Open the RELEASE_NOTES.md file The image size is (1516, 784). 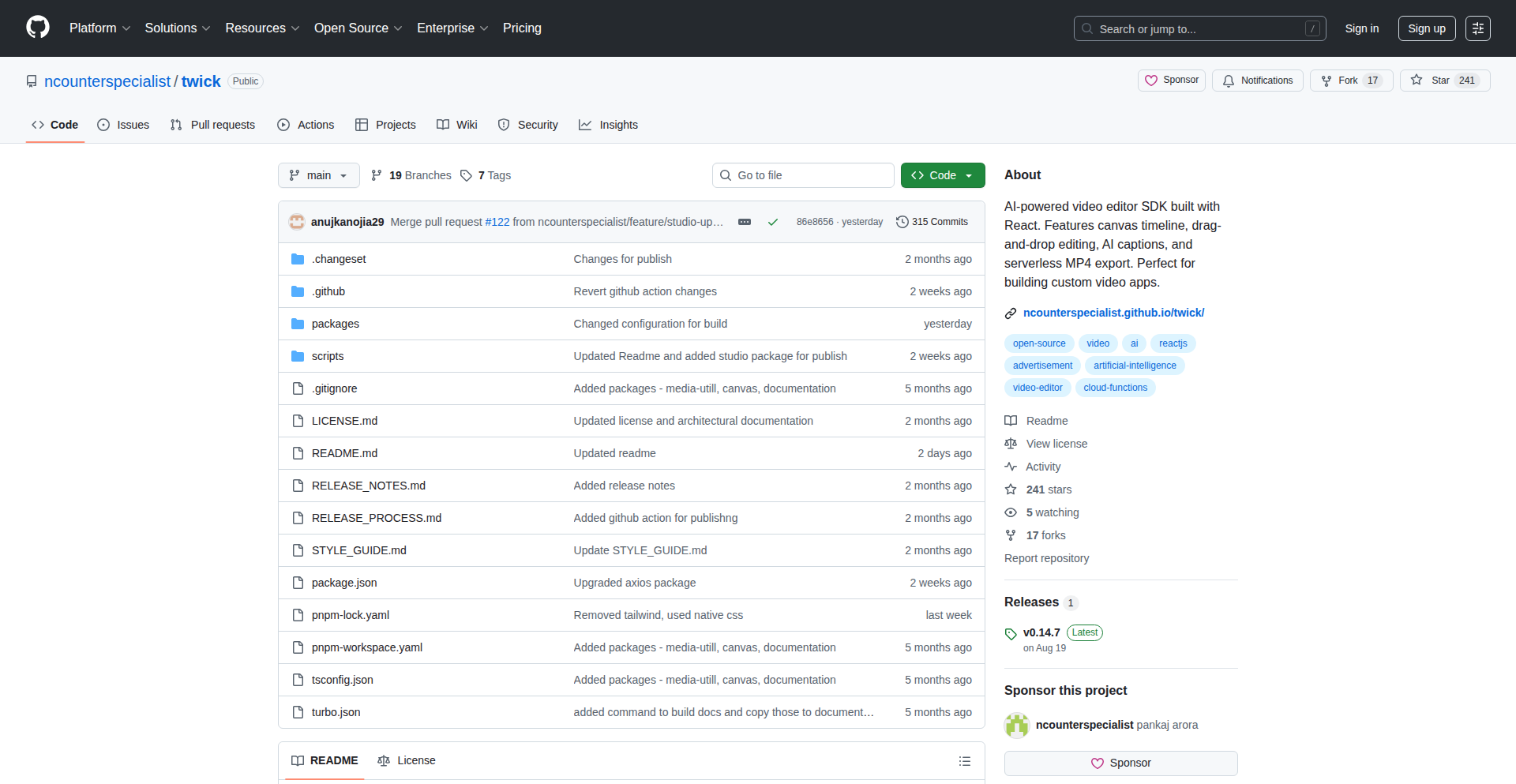369,486
